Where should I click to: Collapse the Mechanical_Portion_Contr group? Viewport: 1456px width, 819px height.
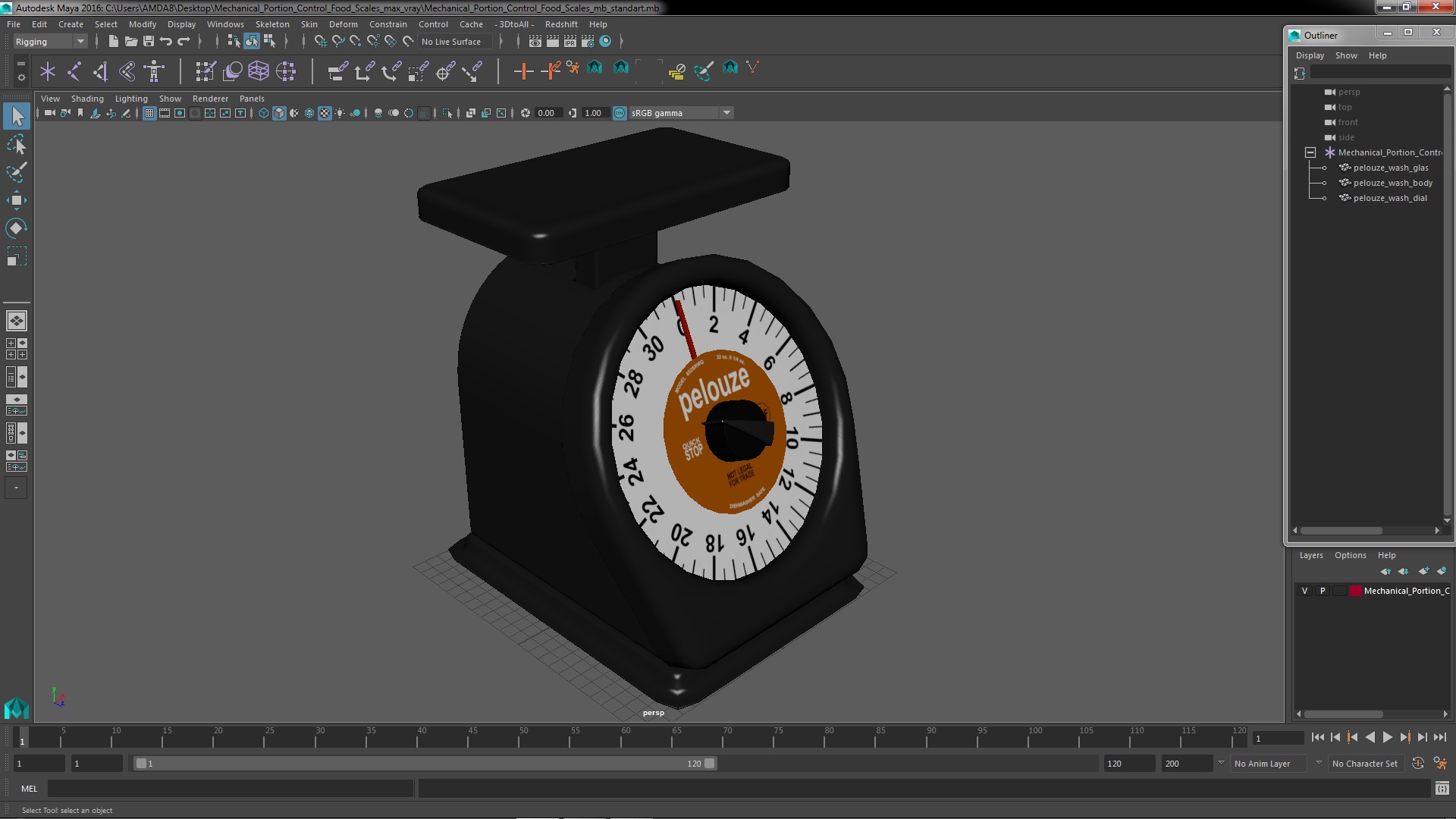[x=1310, y=152]
